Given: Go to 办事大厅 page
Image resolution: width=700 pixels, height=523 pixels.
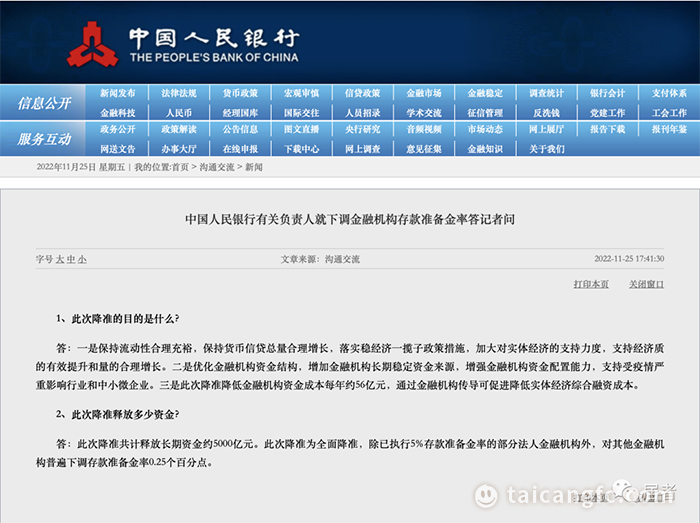Looking at the screenshot, I should 179,149.
